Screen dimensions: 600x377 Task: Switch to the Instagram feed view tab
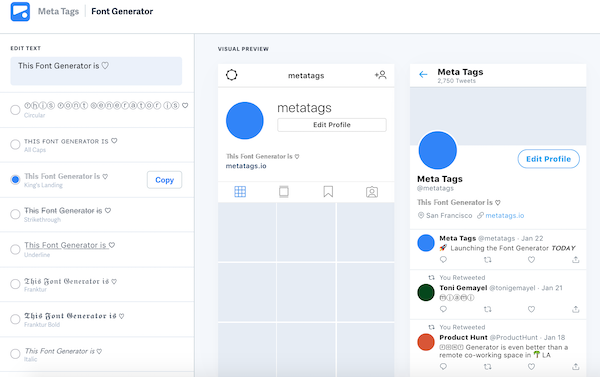pyautogui.click(x=284, y=191)
